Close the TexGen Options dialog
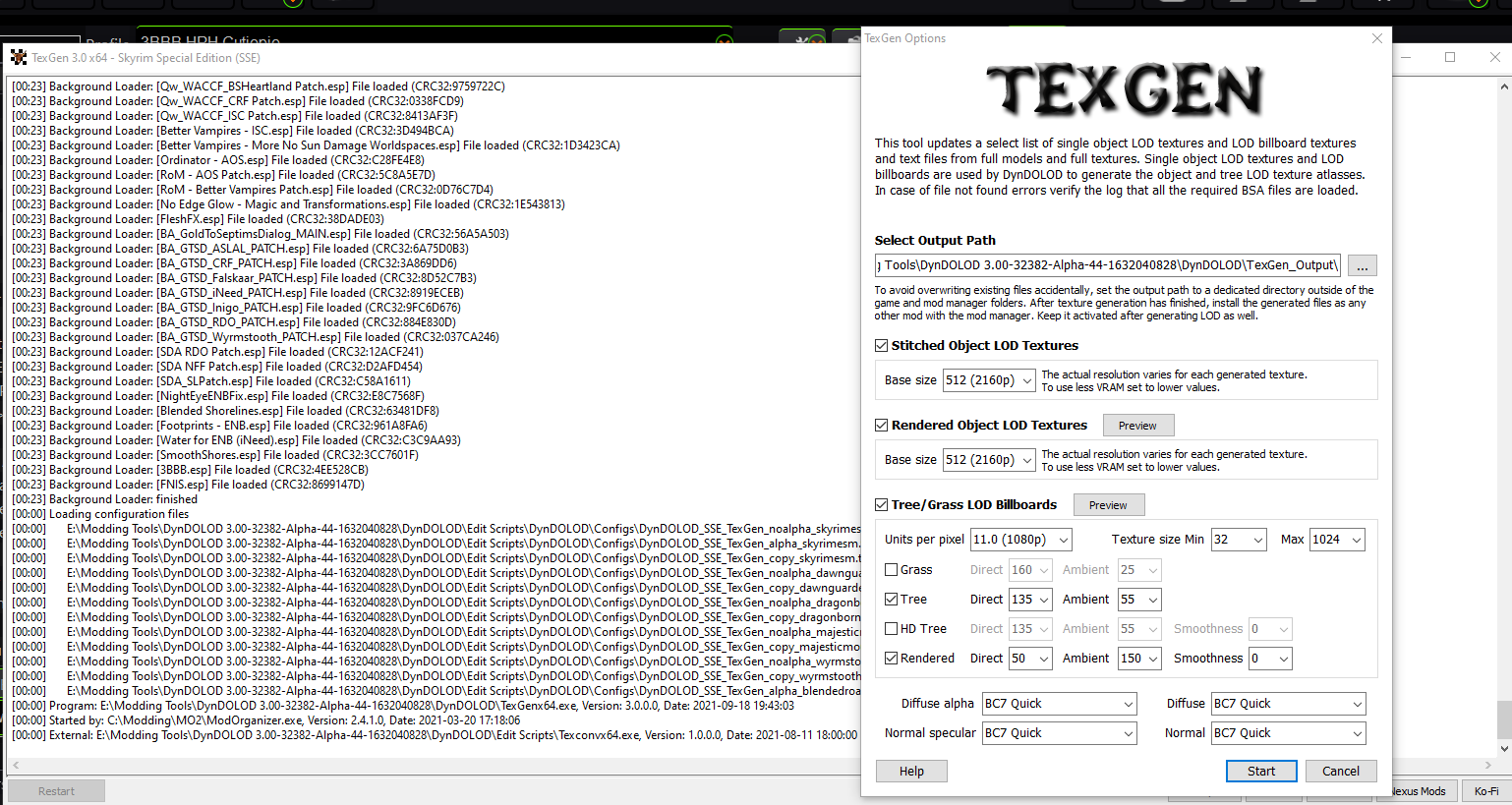This screenshot has width=1512, height=805. pyautogui.click(x=1376, y=38)
